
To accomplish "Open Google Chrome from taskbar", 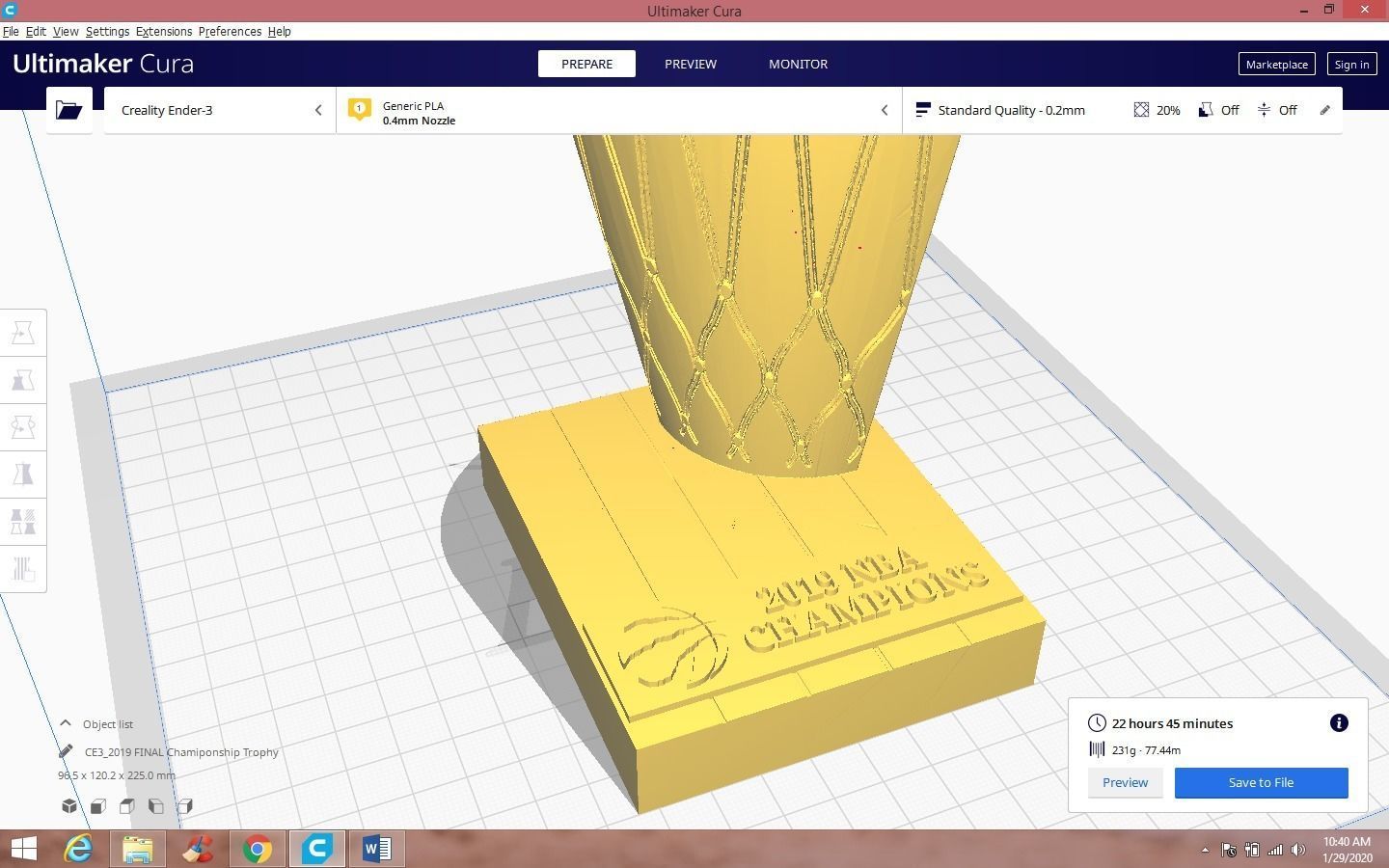I will (257, 849).
